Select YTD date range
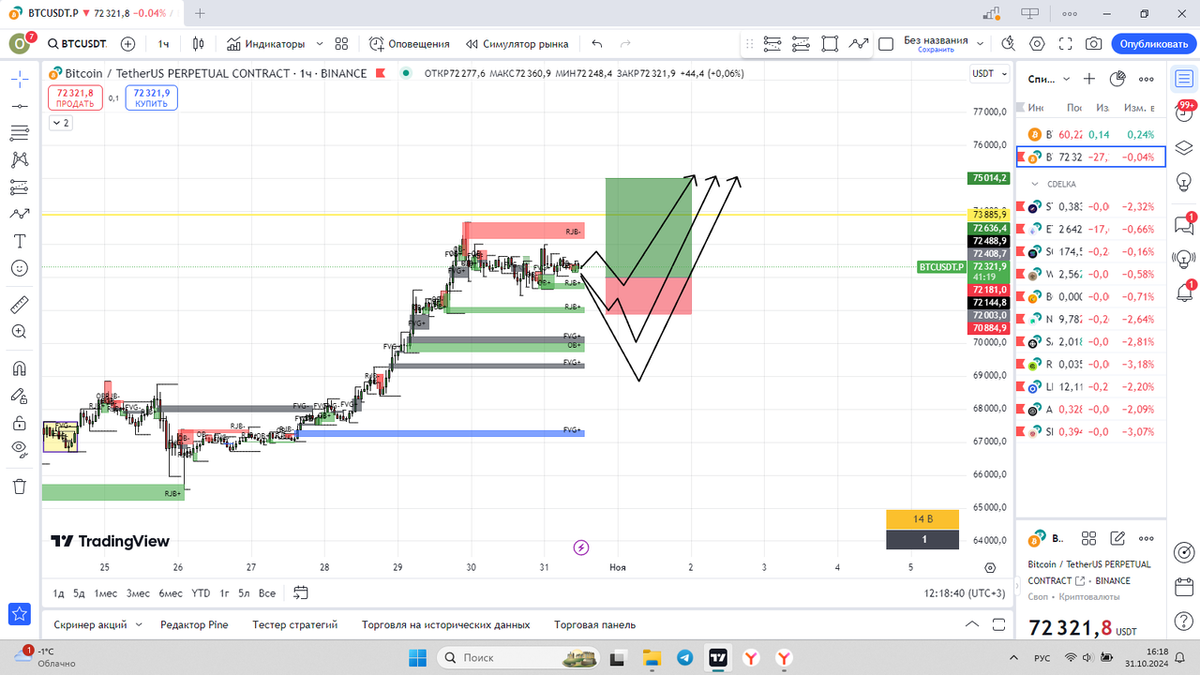The height and width of the screenshot is (675, 1200). tap(201, 593)
